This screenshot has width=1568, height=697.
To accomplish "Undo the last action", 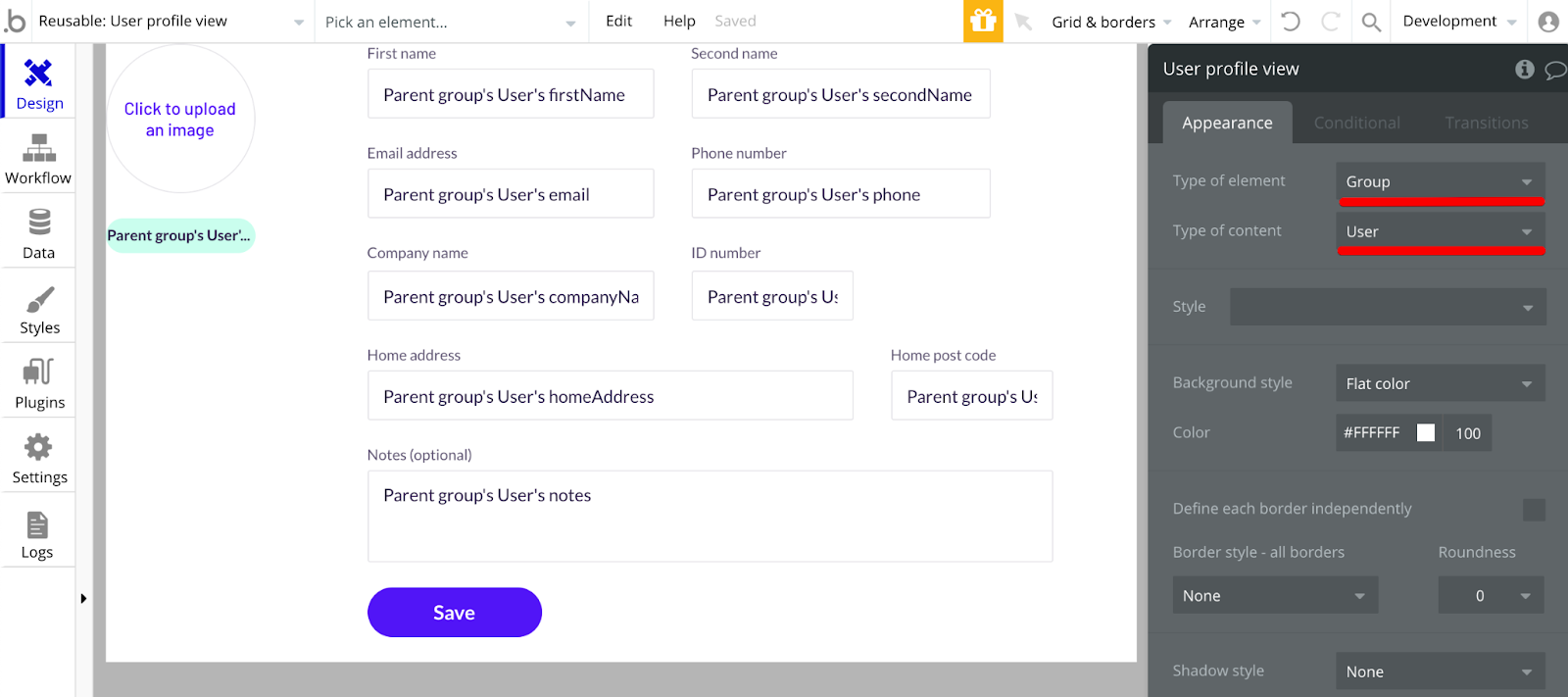I will point(1291,21).
